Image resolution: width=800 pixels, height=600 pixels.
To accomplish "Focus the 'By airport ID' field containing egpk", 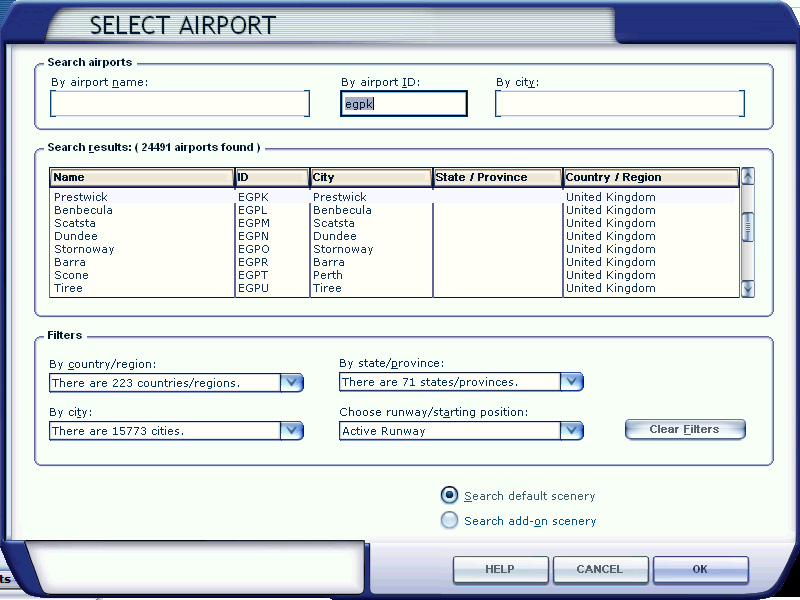I will tap(404, 104).
